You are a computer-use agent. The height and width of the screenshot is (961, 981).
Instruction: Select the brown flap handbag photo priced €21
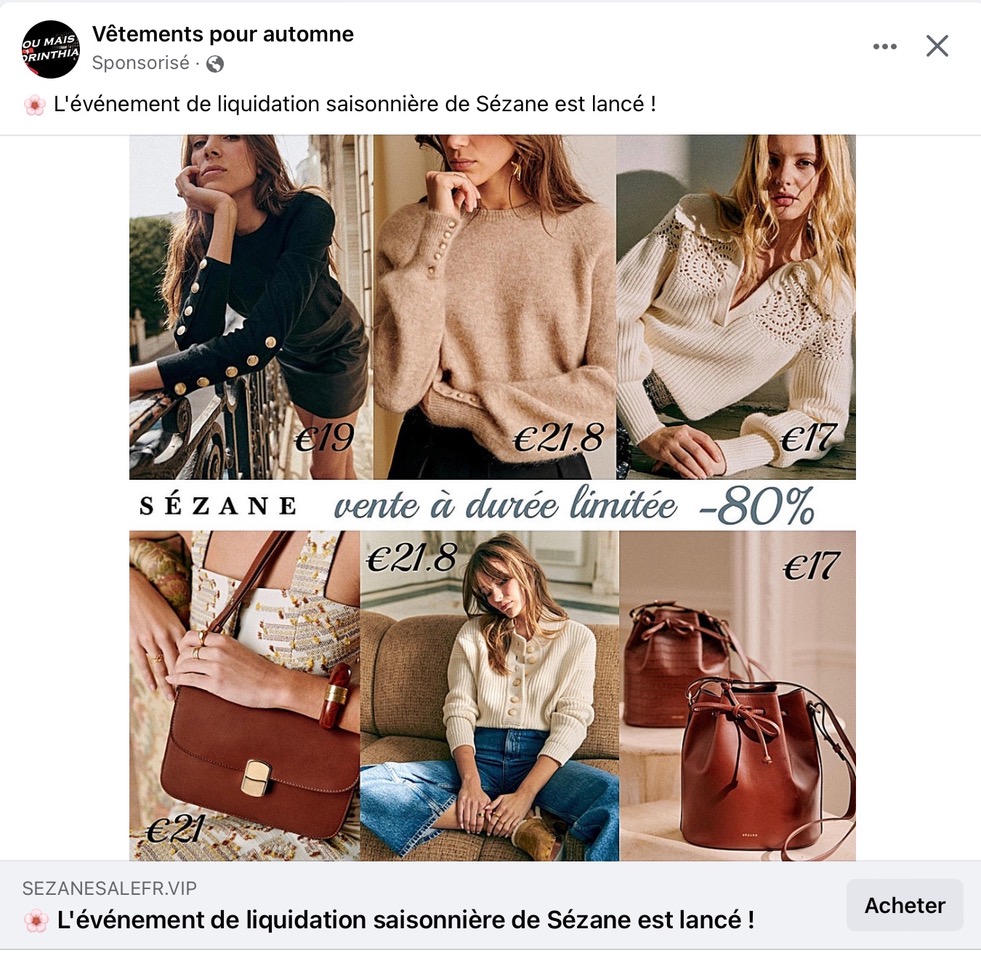245,696
